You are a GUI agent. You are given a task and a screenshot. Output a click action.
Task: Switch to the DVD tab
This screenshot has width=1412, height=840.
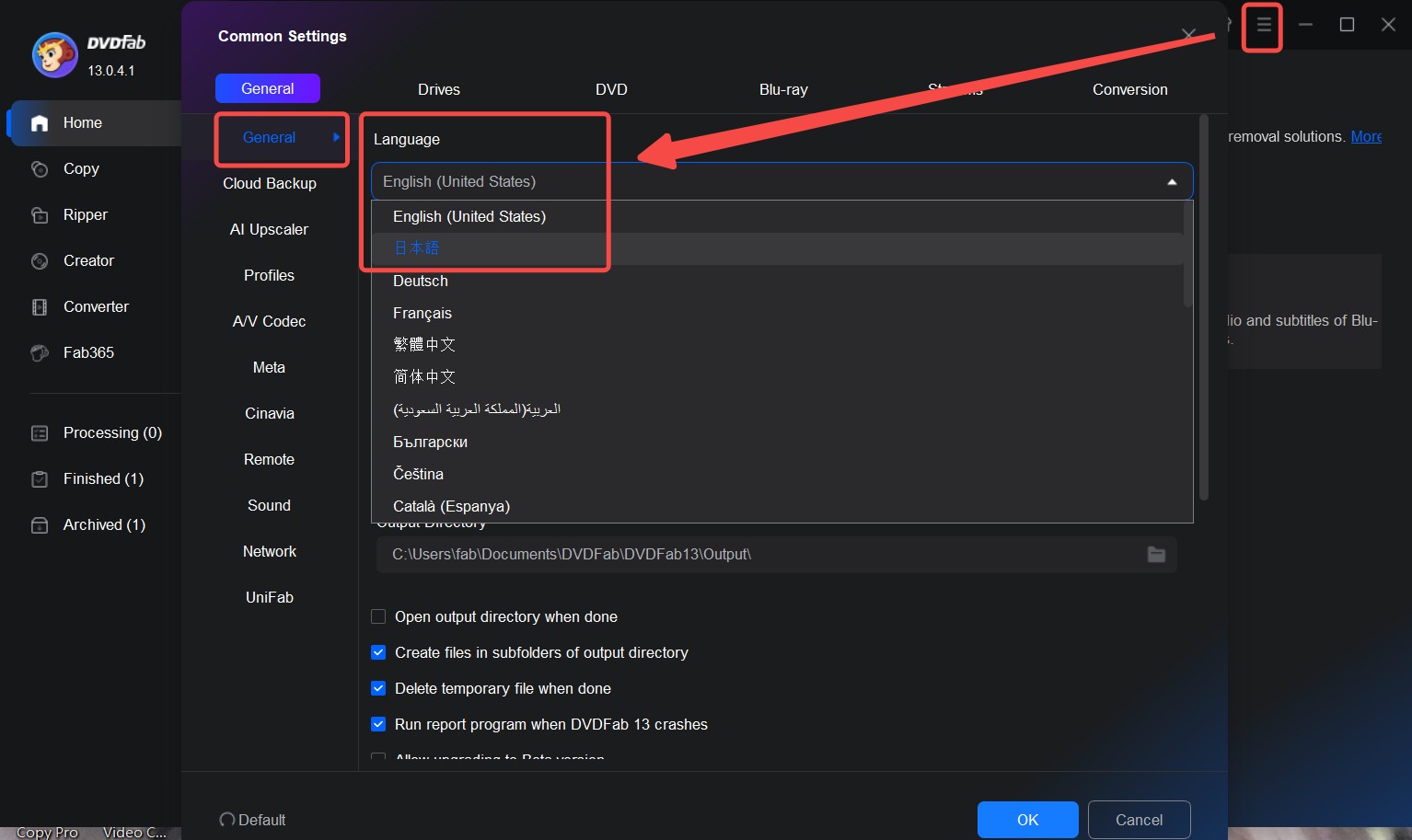click(611, 89)
